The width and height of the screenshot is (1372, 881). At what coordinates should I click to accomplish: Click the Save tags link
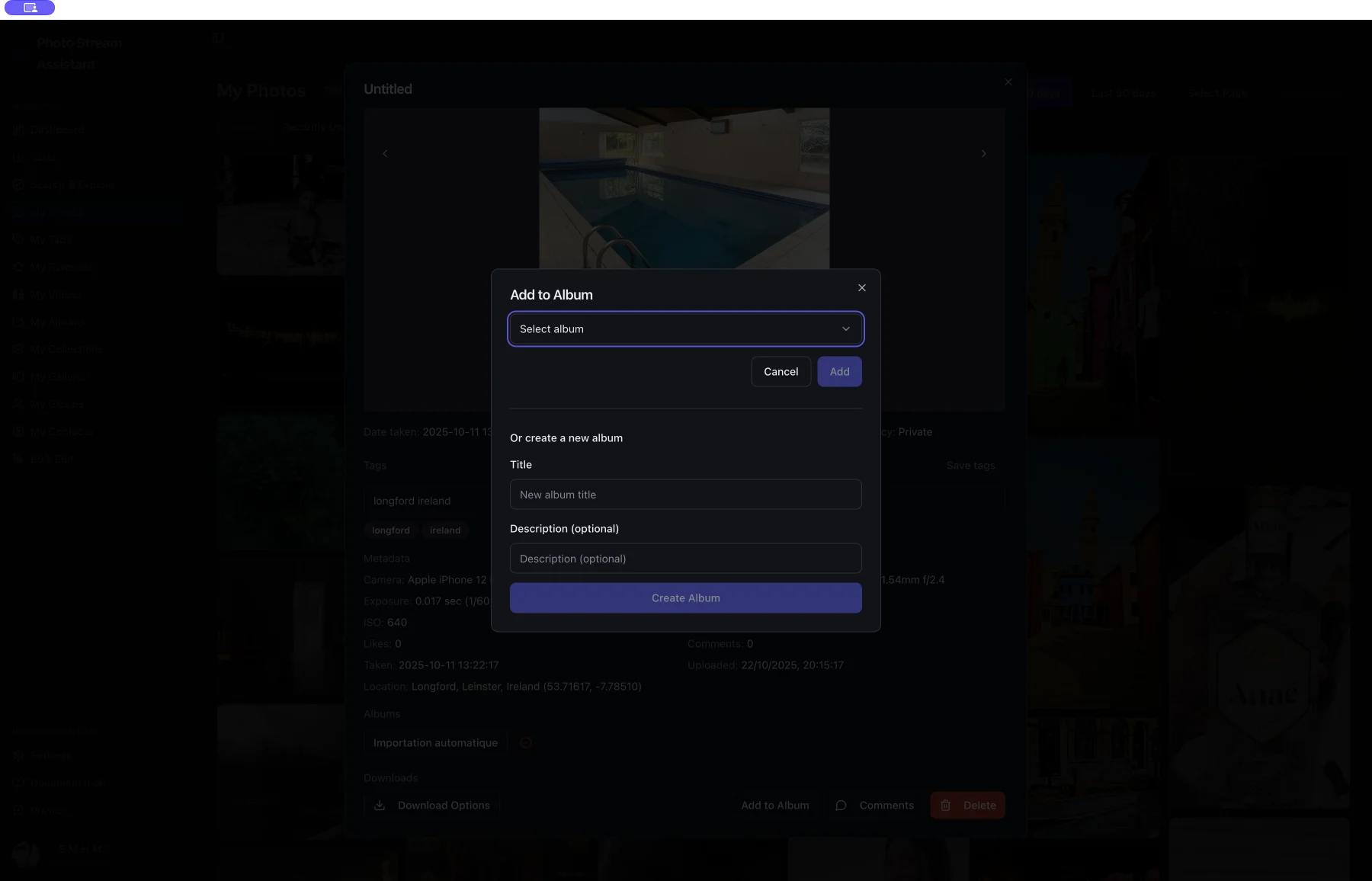click(x=970, y=465)
